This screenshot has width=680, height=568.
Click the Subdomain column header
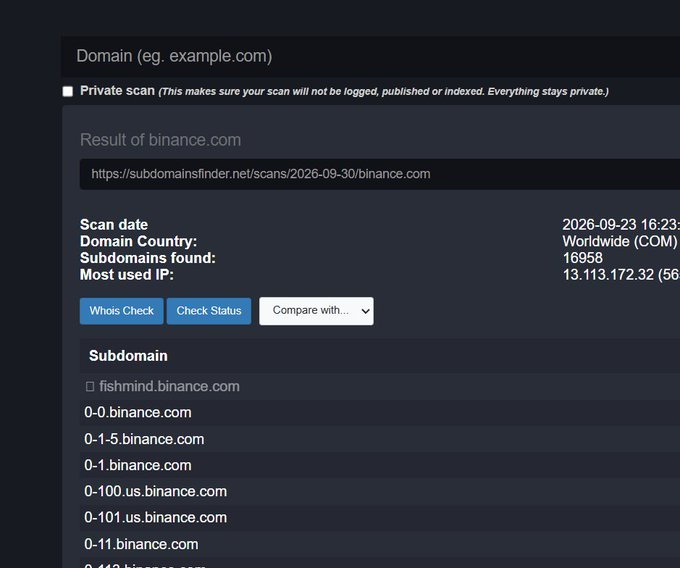(128, 356)
